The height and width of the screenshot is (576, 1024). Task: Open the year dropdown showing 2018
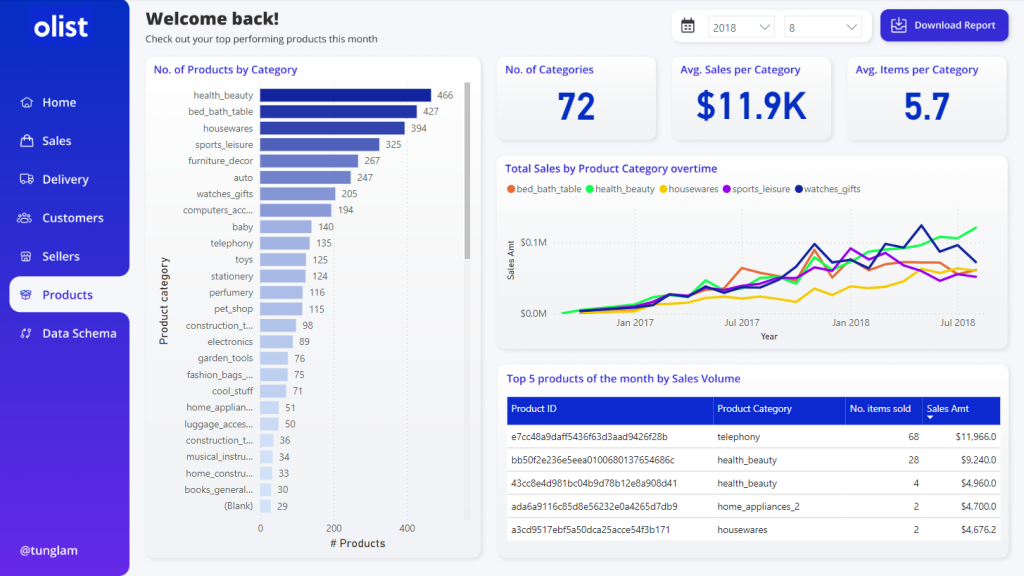[741, 27]
